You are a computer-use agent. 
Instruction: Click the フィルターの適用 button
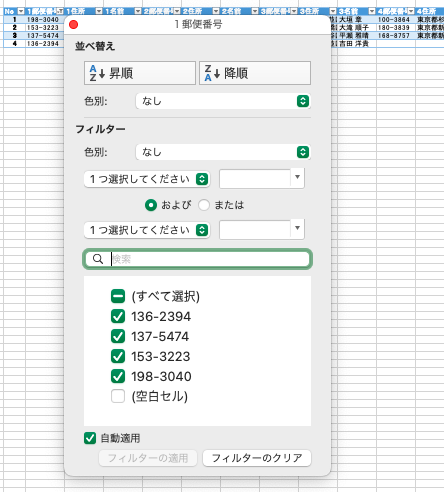tap(148, 458)
